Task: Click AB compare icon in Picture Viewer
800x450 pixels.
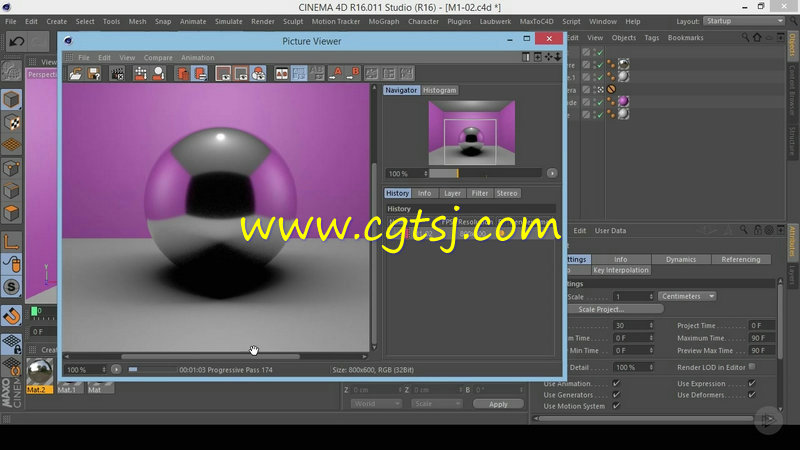Action: point(282,73)
